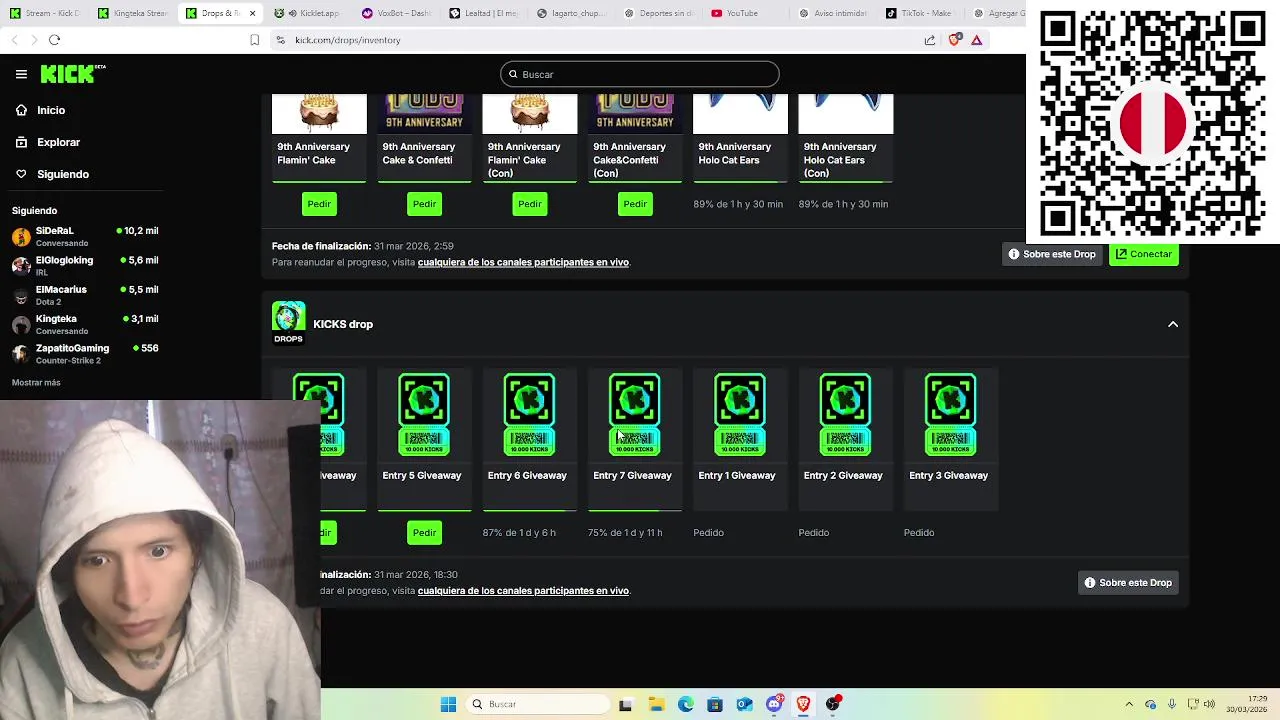The width and height of the screenshot is (1280, 720).
Task: Open Windows Start menu
Action: tap(448, 704)
